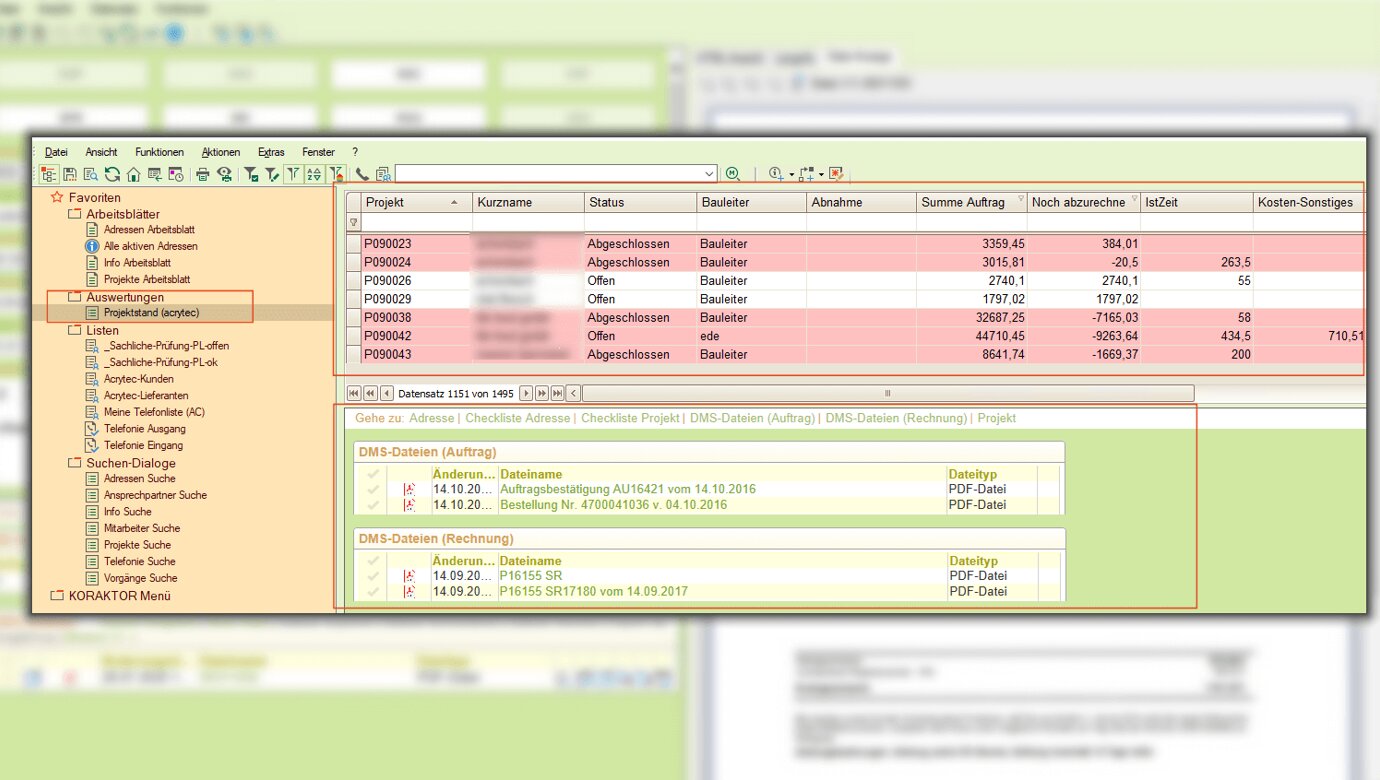Screen dimensions: 1380x780
Task: Click the printer icon in toolbar
Action: coord(203,174)
